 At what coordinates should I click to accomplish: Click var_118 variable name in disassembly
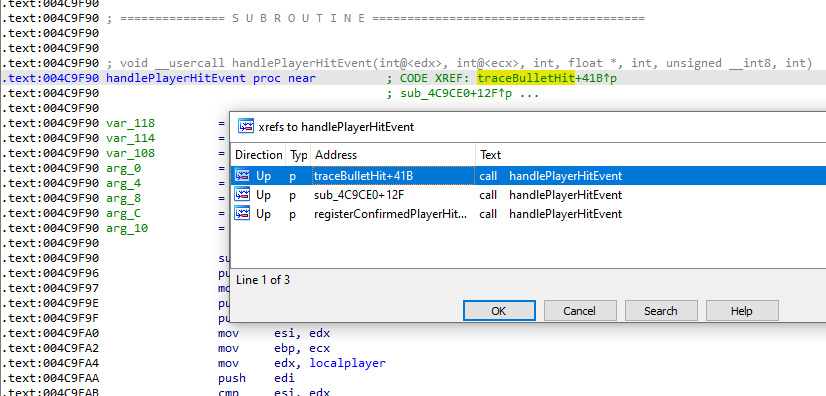tap(131, 124)
